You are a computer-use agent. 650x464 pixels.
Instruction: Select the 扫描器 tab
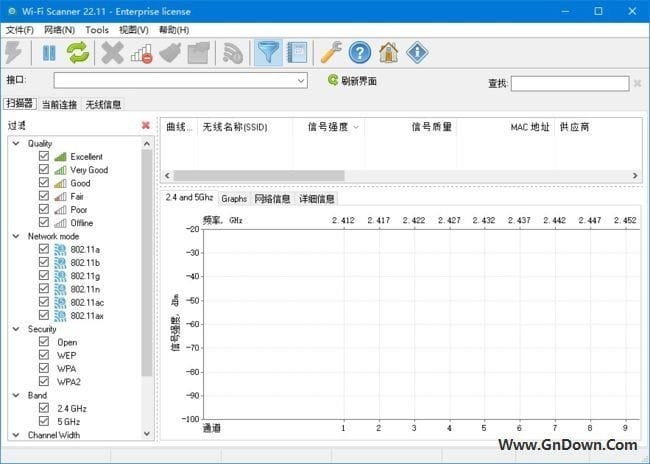pos(20,104)
